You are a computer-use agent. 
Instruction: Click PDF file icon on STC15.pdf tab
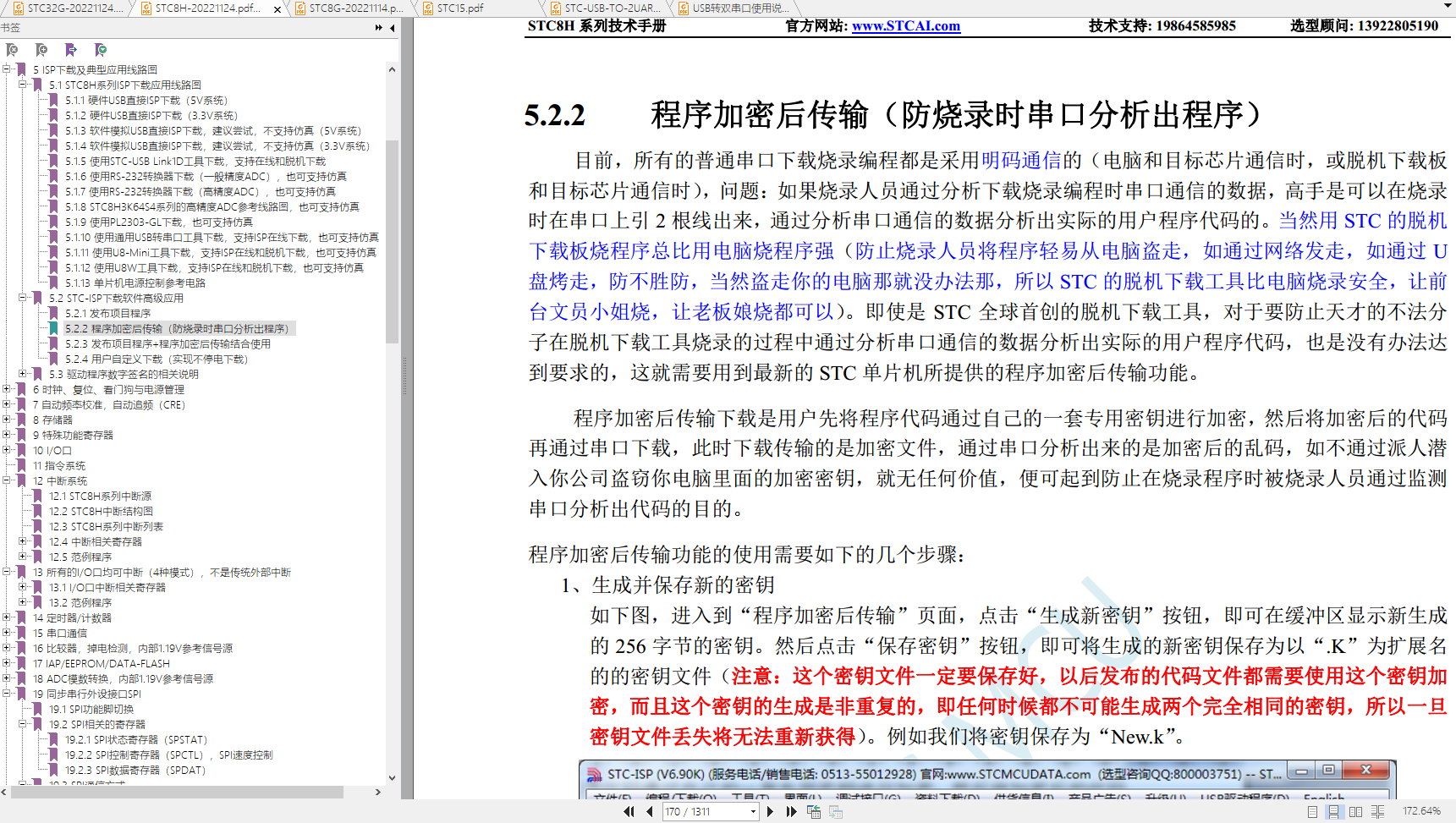pyautogui.click(x=427, y=8)
